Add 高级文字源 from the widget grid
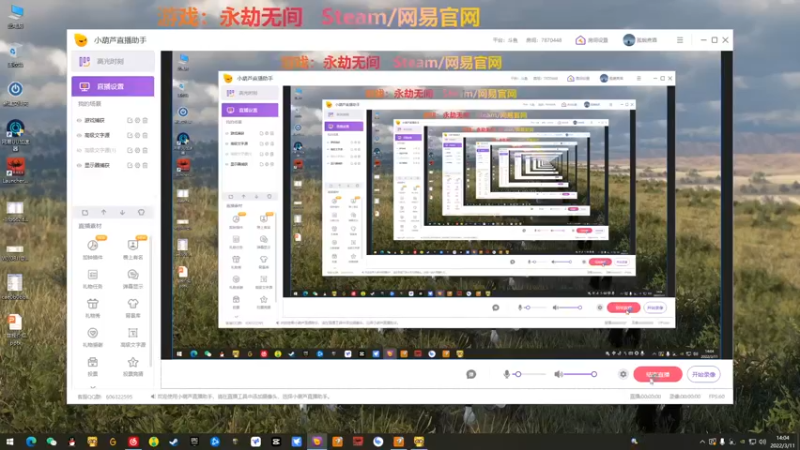This screenshot has width=800, height=450. click(133, 337)
